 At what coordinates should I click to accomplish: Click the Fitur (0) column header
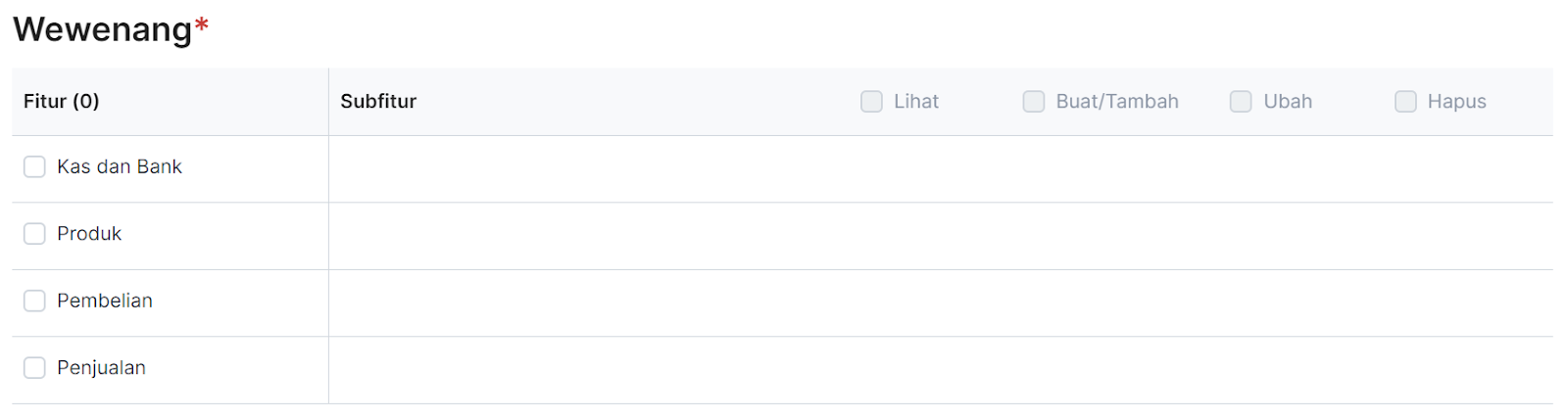pyautogui.click(x=62, y=102)
